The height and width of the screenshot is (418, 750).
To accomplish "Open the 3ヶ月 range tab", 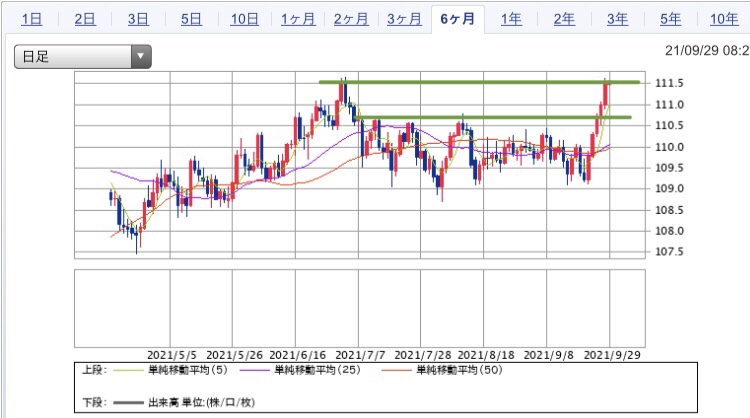I will [405, 20].
